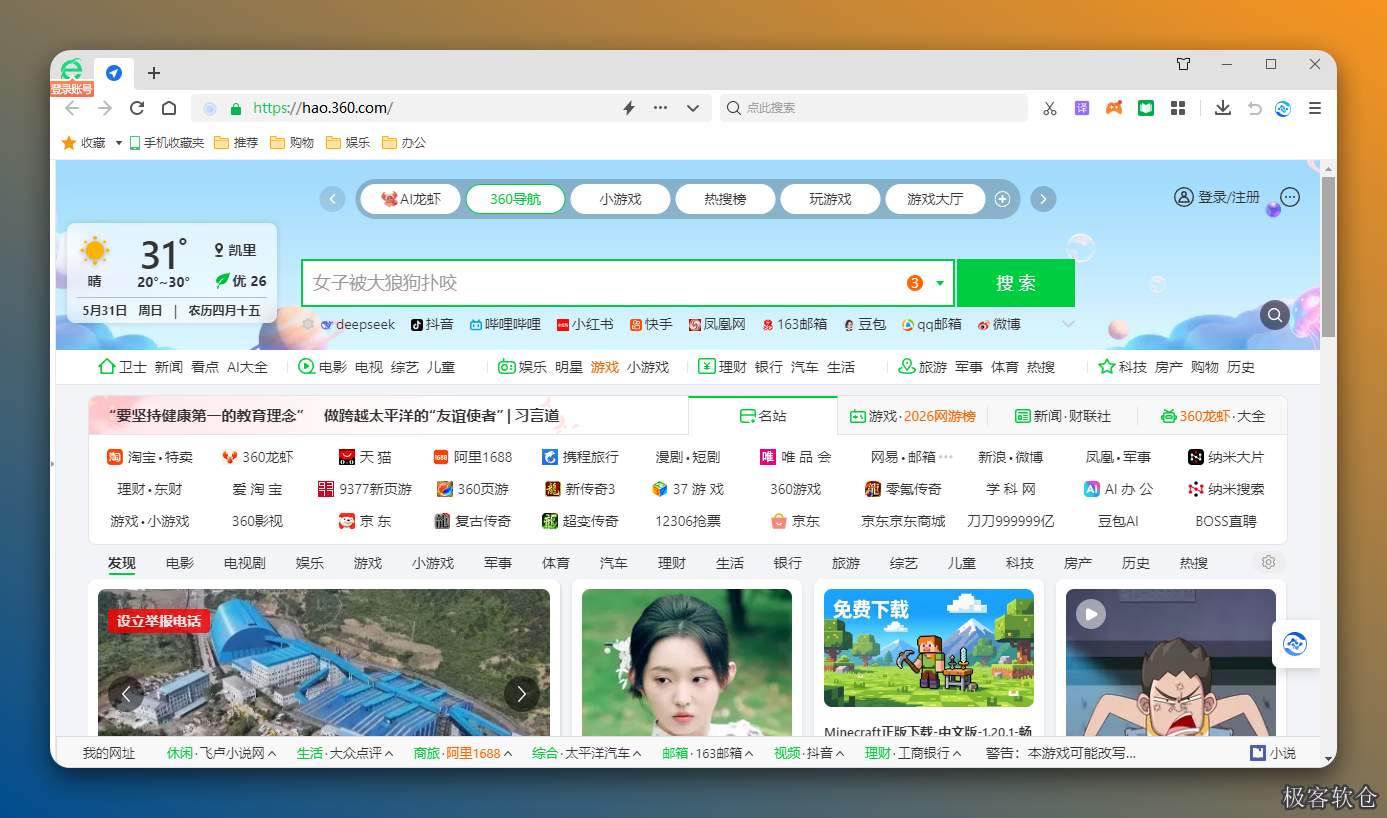Select the 小游戏 navigation pill
Image resolution: width=1387 pixels, height=818 pixels.
coord(620,199)
